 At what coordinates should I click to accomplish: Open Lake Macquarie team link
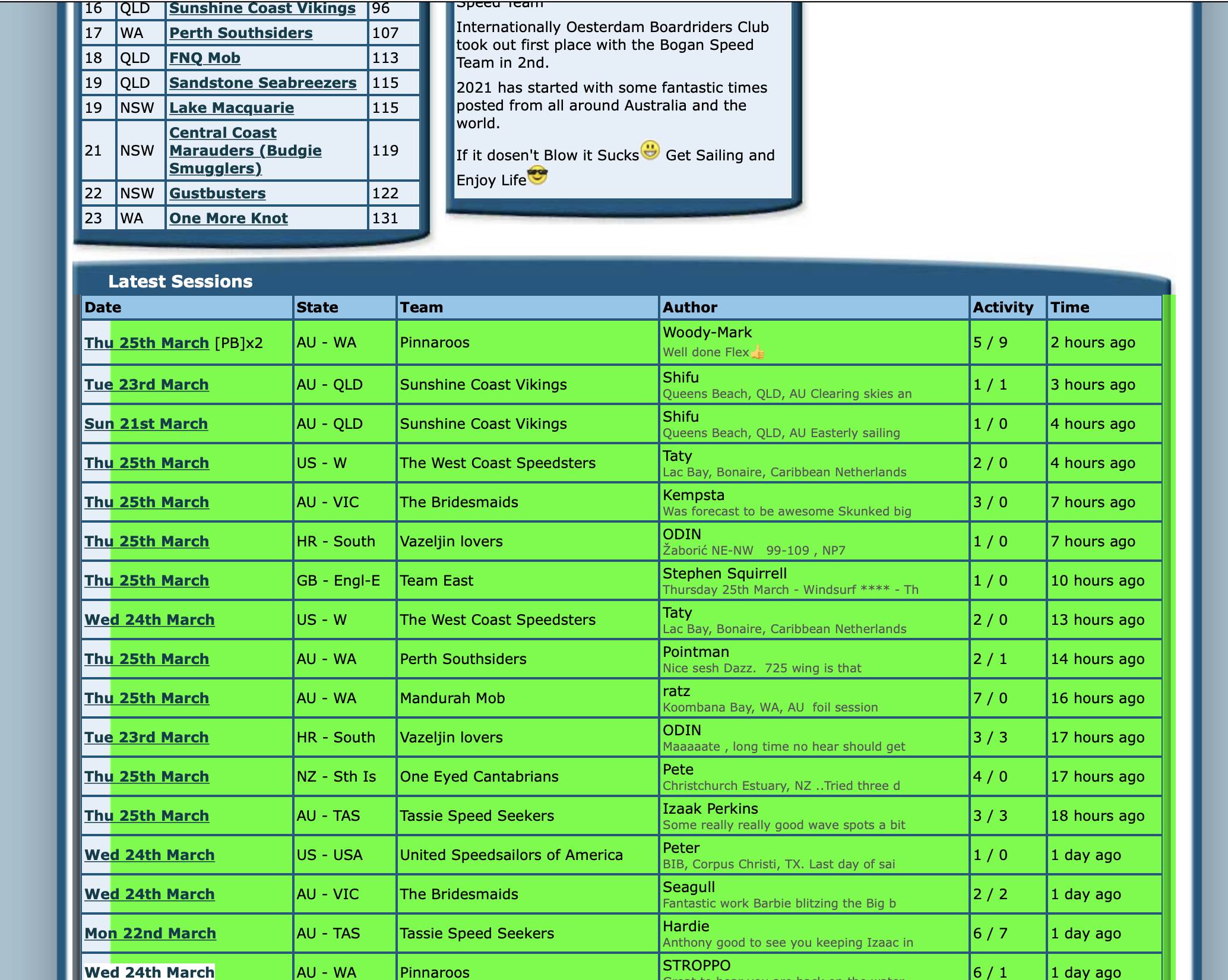point(231,108)
